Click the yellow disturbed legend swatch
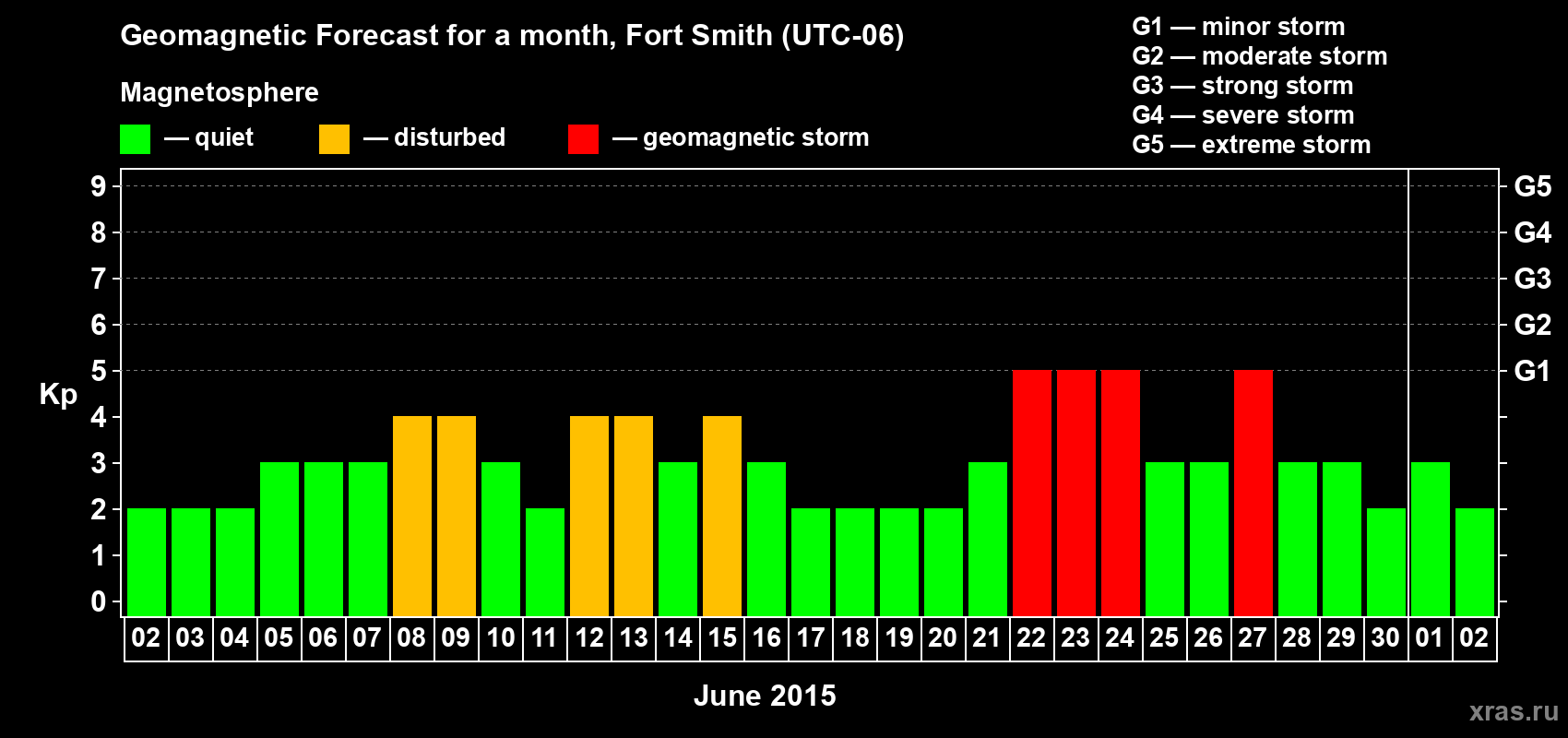Viewport: 1568px width, 738px height. click(334, 139)
